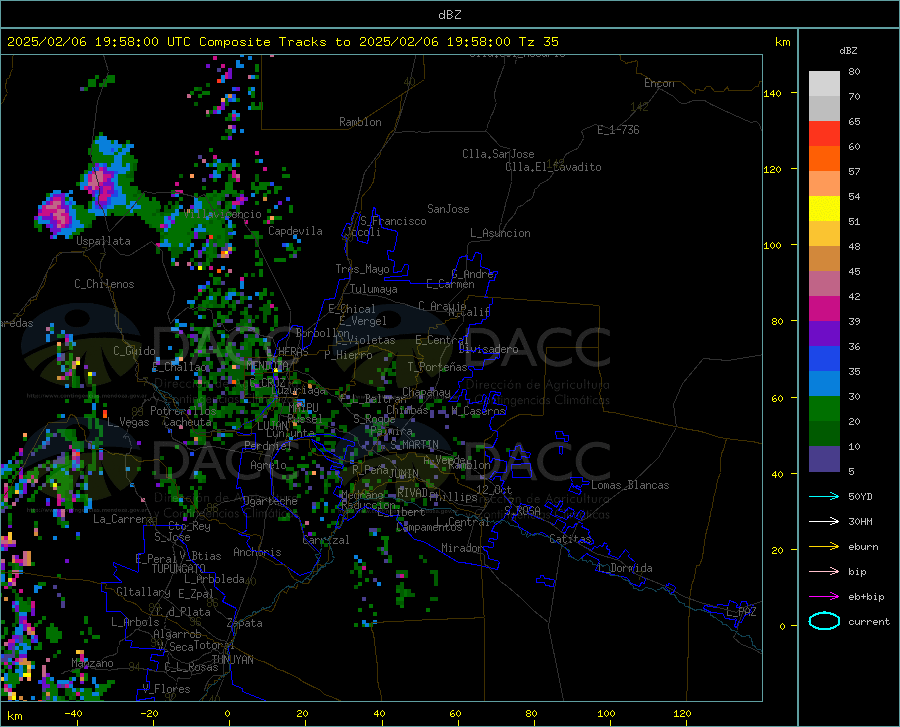Click the S_MARTIN map label
Image resolution: width=900 pixels, height=727 pixels.
pyautogui.click(x=414, y=445)
